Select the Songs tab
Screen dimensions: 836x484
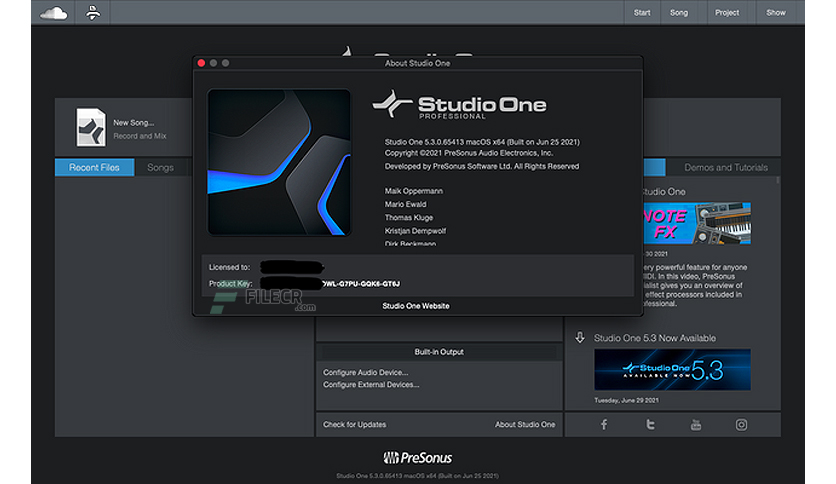coord(160,167)
